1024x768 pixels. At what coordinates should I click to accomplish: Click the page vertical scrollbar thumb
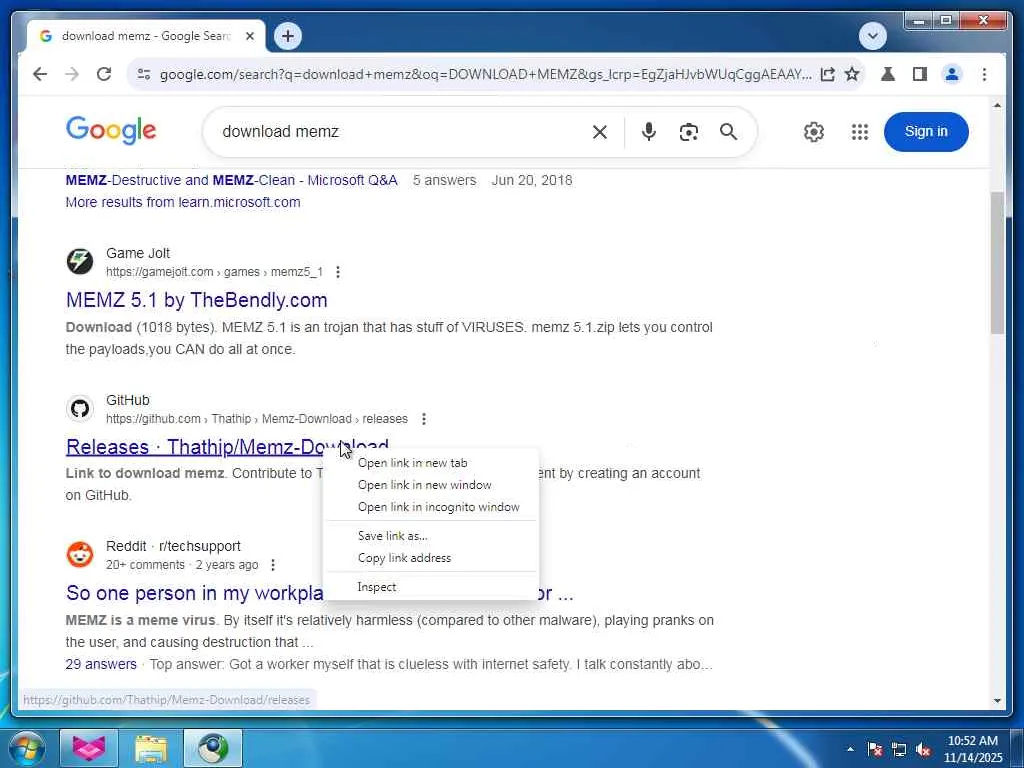[x=997, y=263]
